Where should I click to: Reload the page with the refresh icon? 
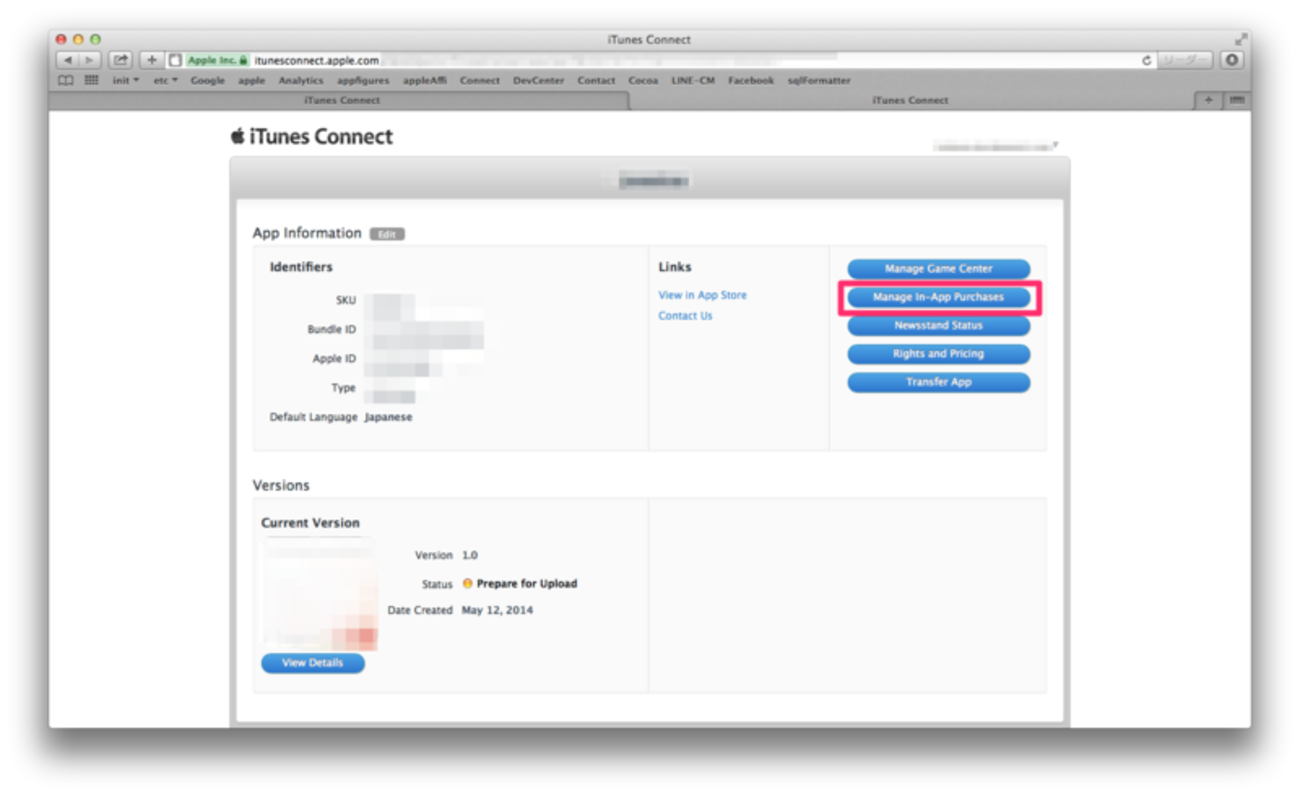(x=1147, y=60)
